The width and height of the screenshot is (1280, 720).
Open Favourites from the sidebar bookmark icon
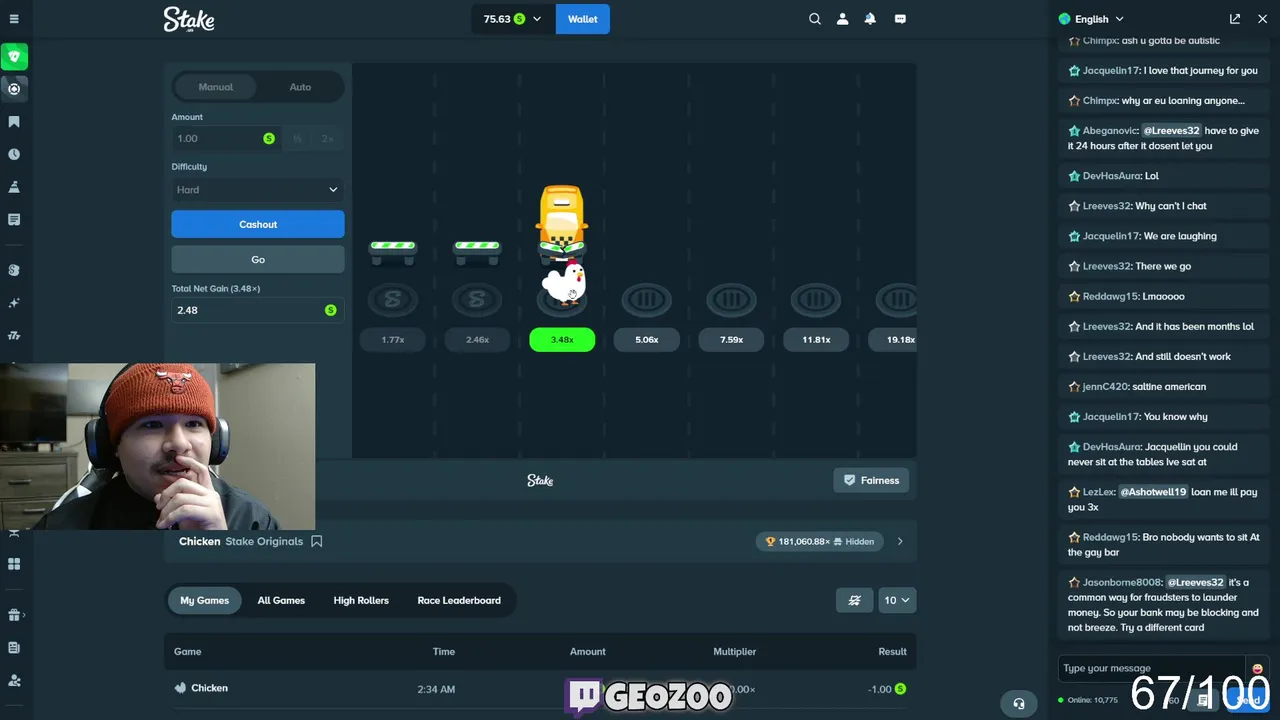tap(14, 122)
